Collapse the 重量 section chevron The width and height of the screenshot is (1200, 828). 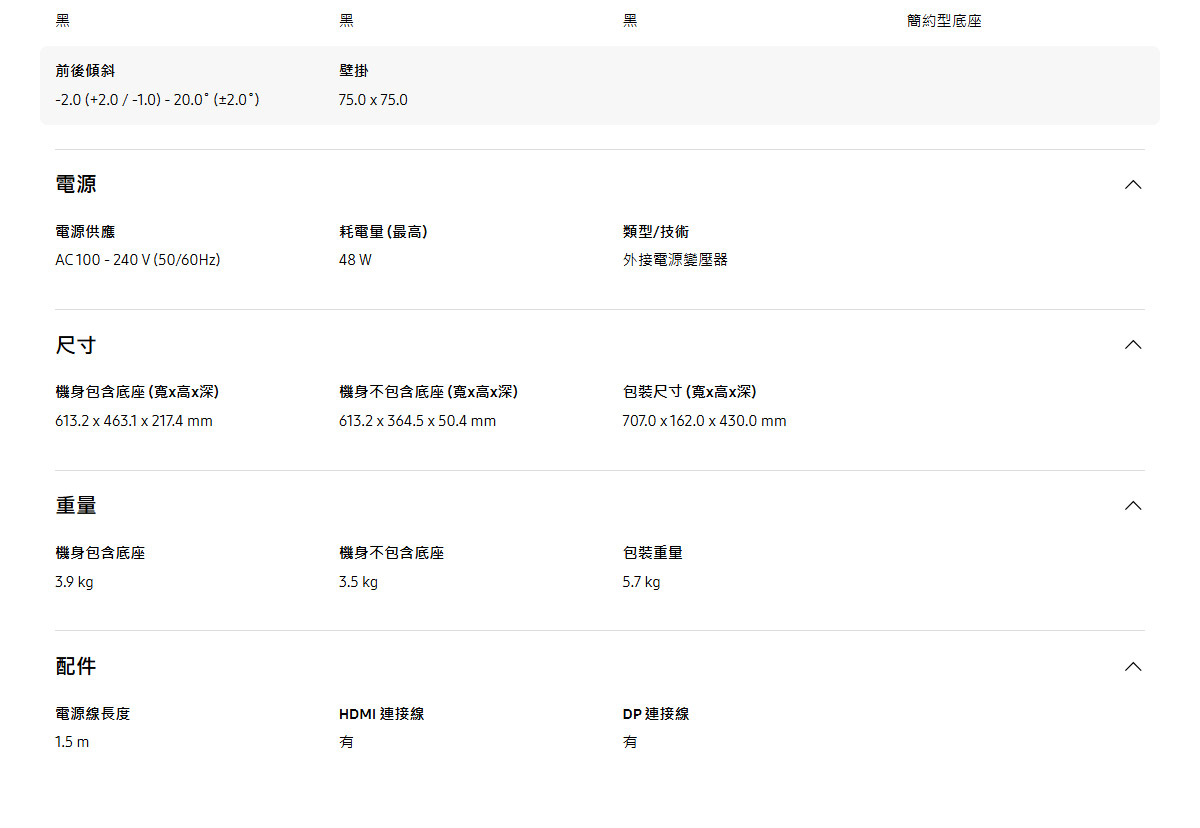[x=1132, y=506]
